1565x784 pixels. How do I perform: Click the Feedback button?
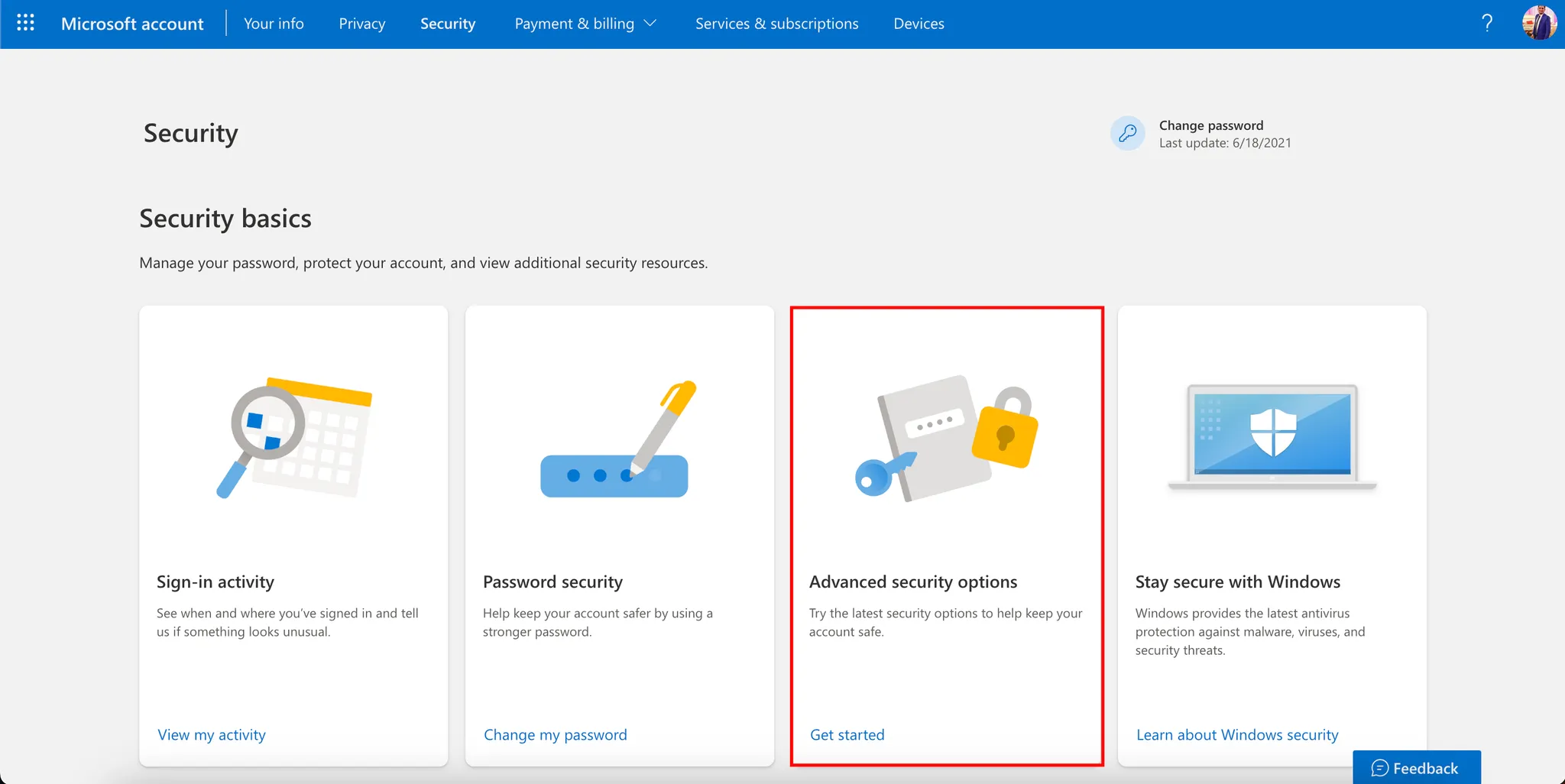[1417, 767]
